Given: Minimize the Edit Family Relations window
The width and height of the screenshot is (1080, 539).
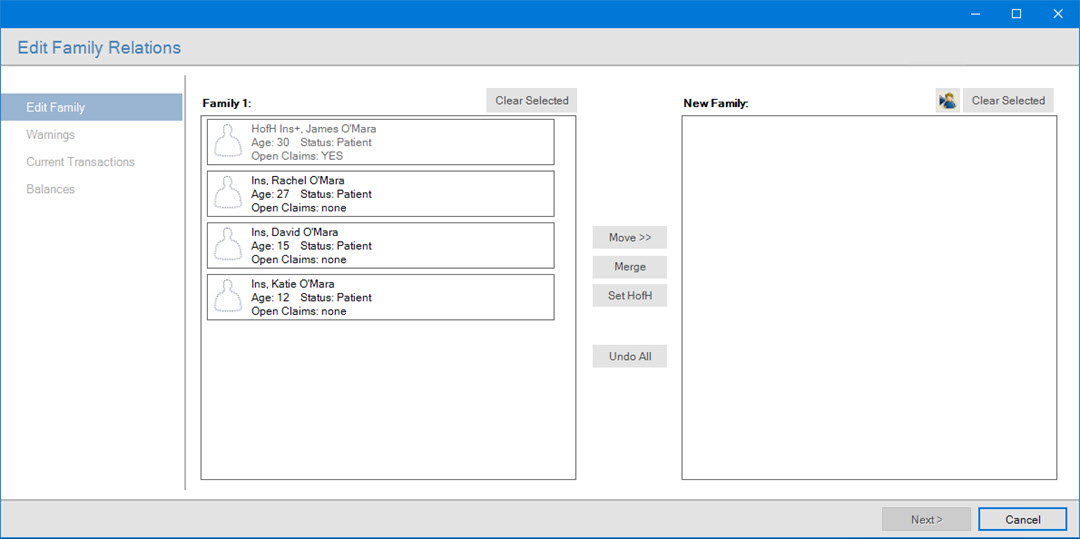Looking at the screenshot, I should pyautogui.click(x=971, y=14).
